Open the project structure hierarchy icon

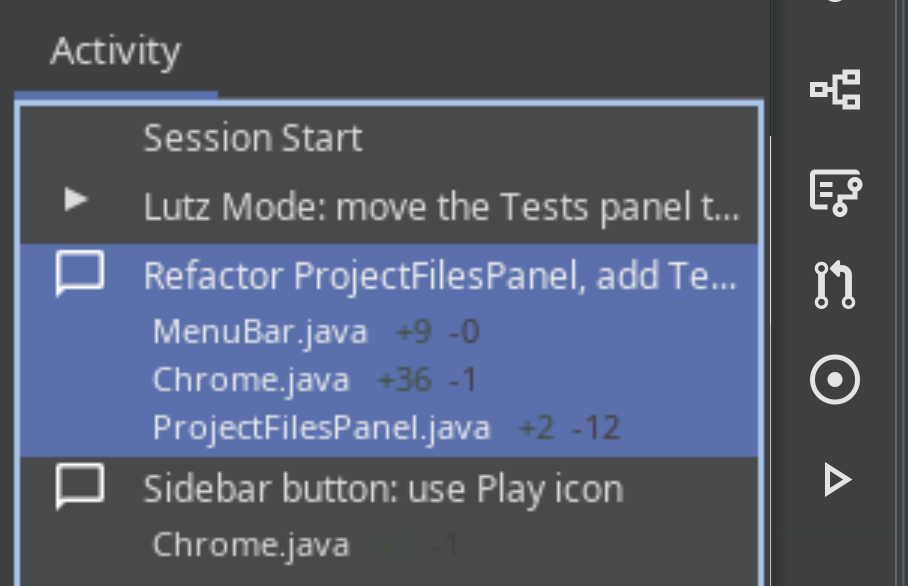(834, 90)
